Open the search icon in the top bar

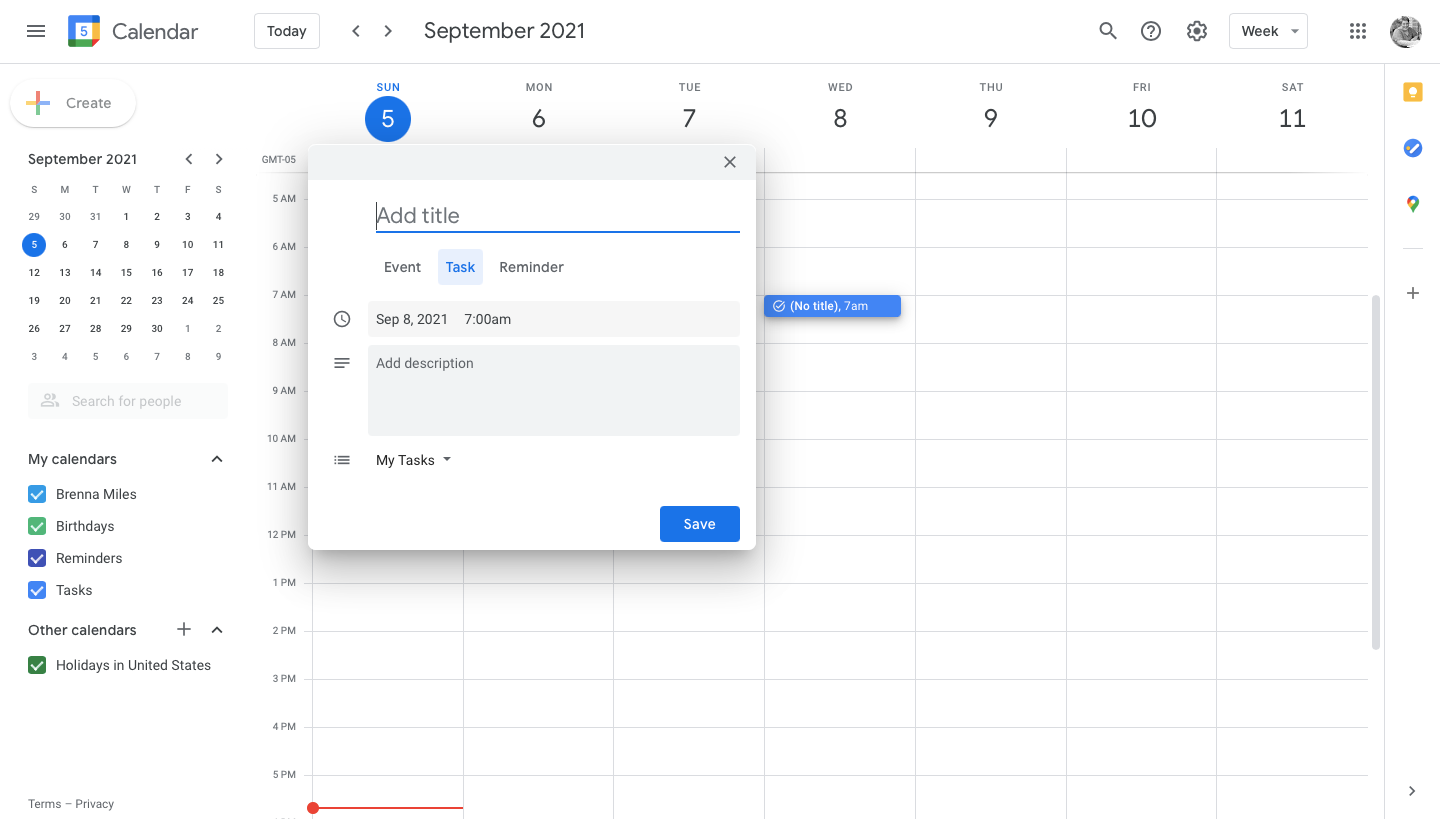pyautogui.click(x=1107, y=31)
